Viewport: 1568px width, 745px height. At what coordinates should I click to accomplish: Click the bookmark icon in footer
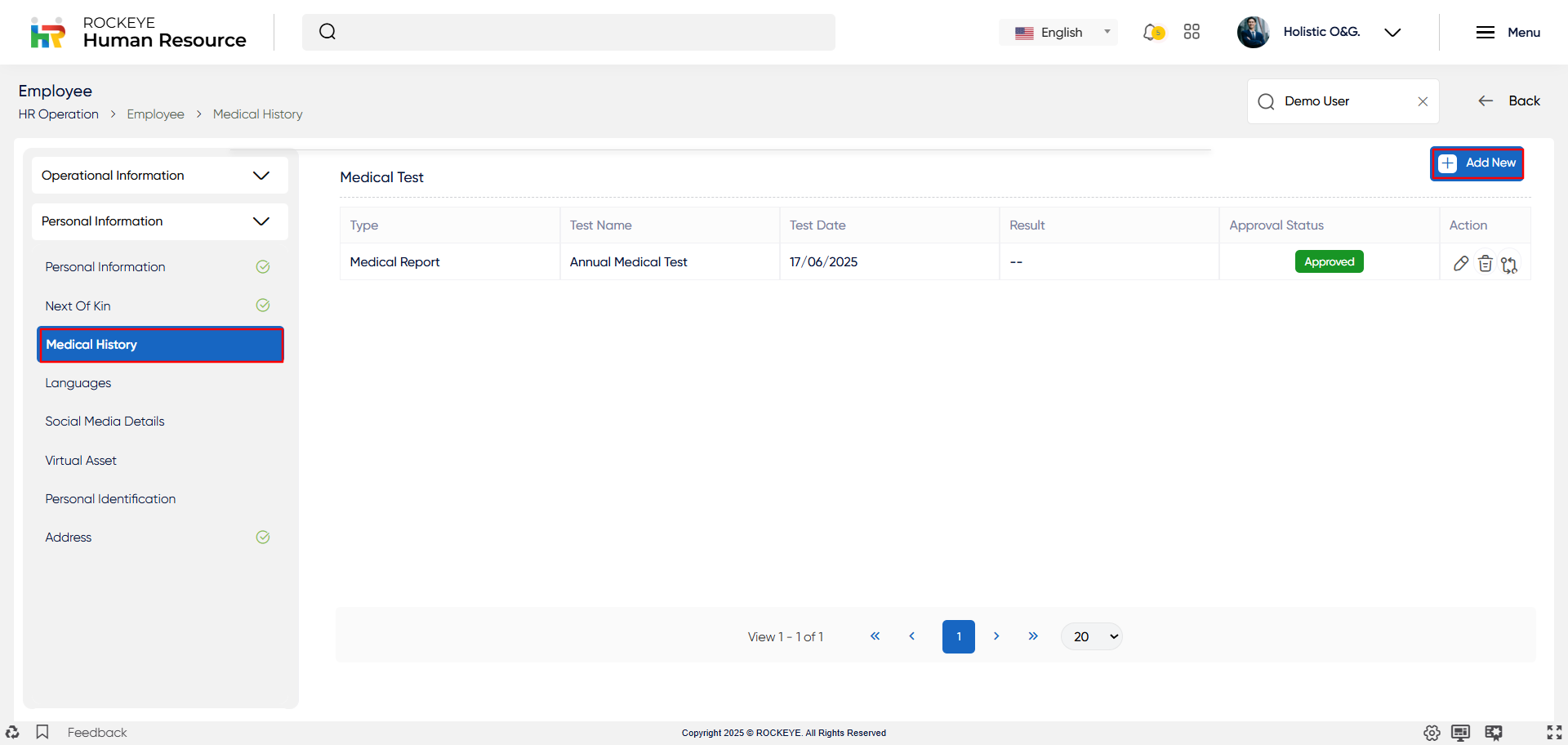42,732
